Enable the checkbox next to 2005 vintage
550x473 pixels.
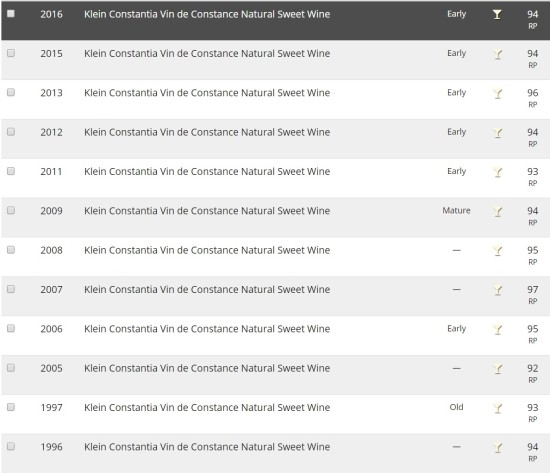pyautogui.click(x=11, y=367)
